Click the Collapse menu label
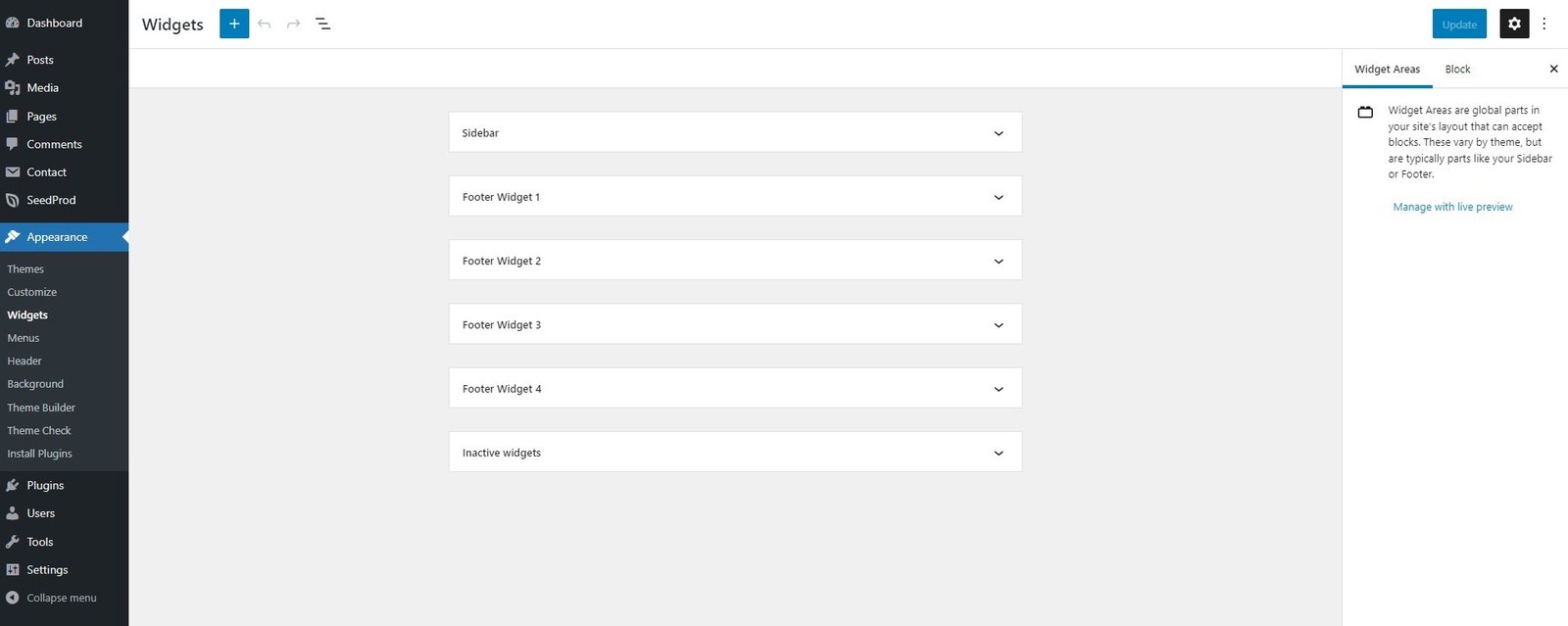 [62, 598]
